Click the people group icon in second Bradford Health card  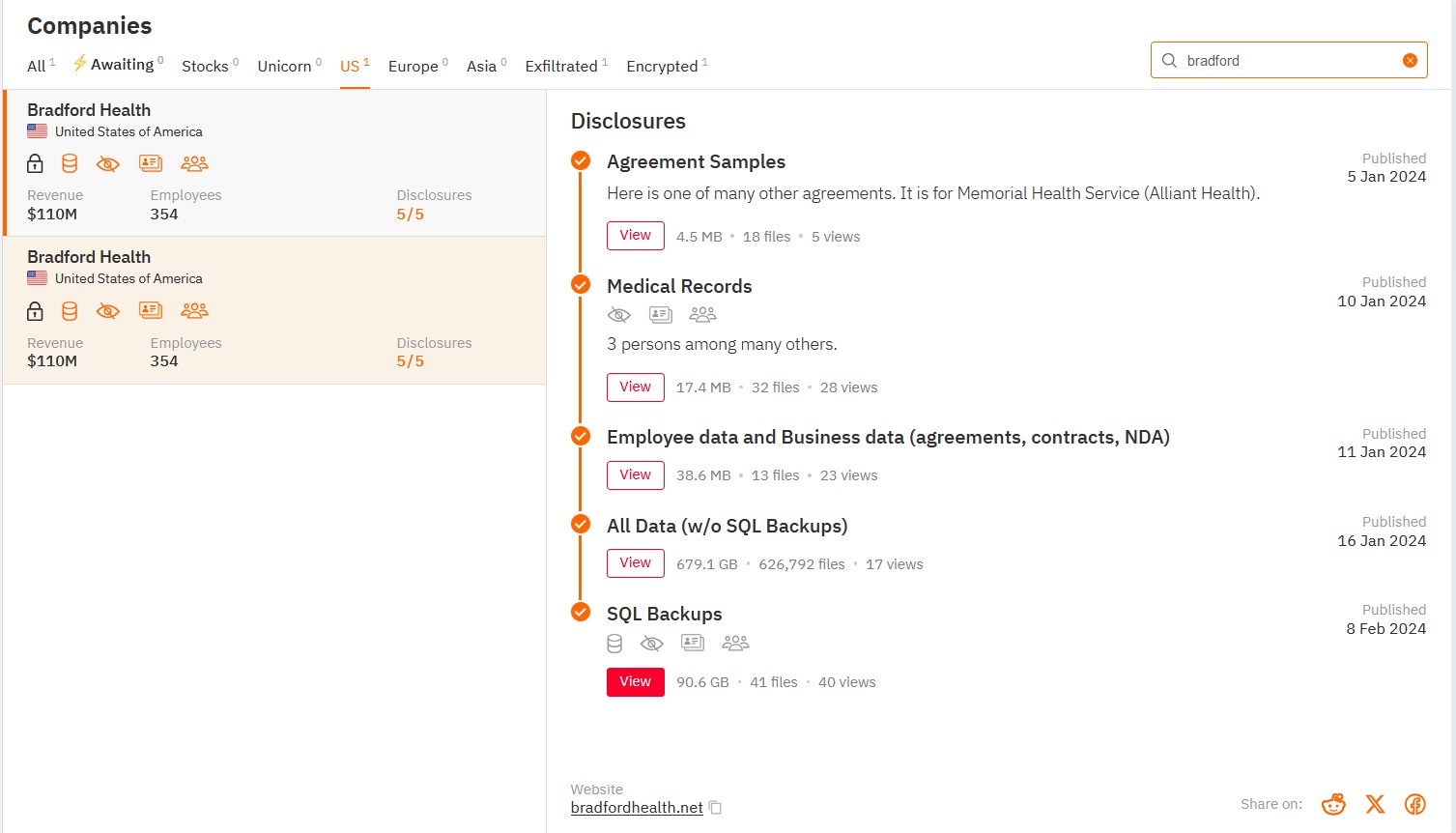pos(194,310)
